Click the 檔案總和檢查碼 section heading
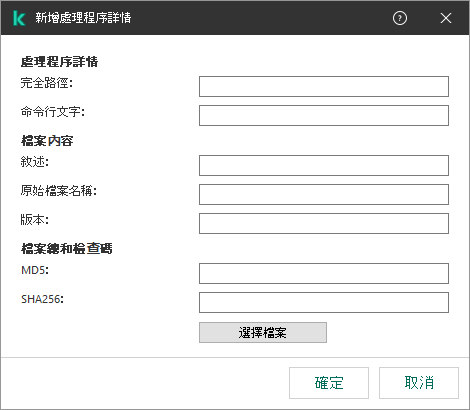Screen dimensions: 470x410 point(67,249)
